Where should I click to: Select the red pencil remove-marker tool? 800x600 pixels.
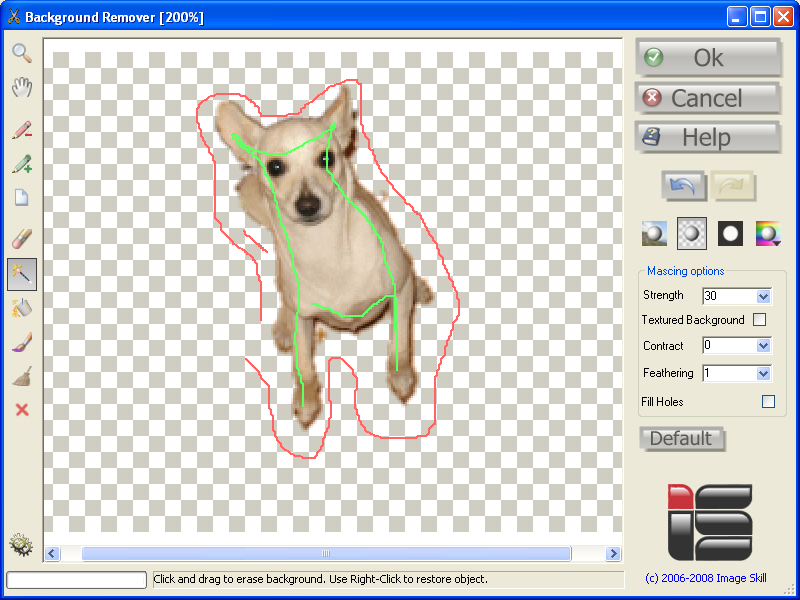click(22, 130)
